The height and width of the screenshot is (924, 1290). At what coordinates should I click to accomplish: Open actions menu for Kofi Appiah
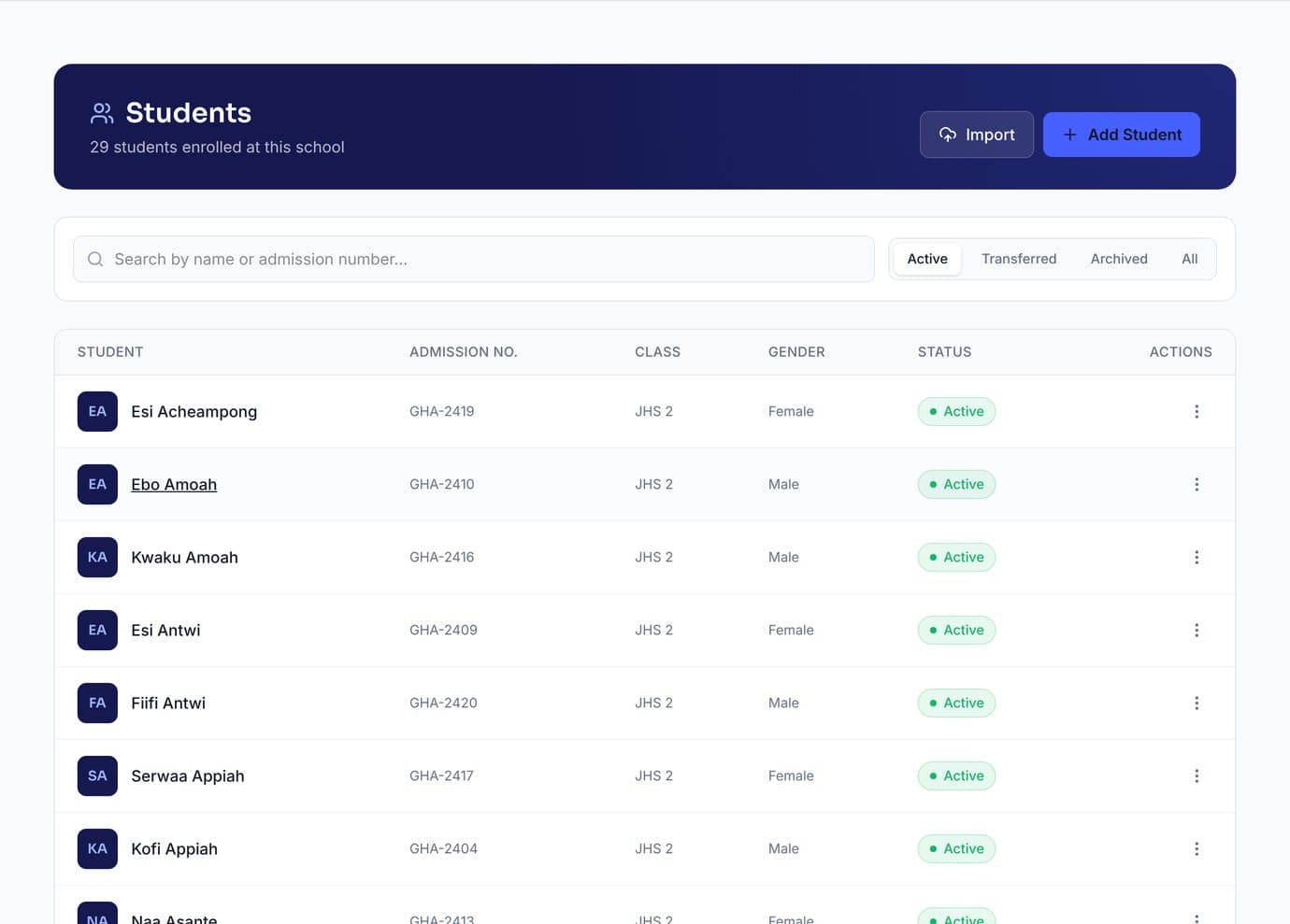[1197, 848]
